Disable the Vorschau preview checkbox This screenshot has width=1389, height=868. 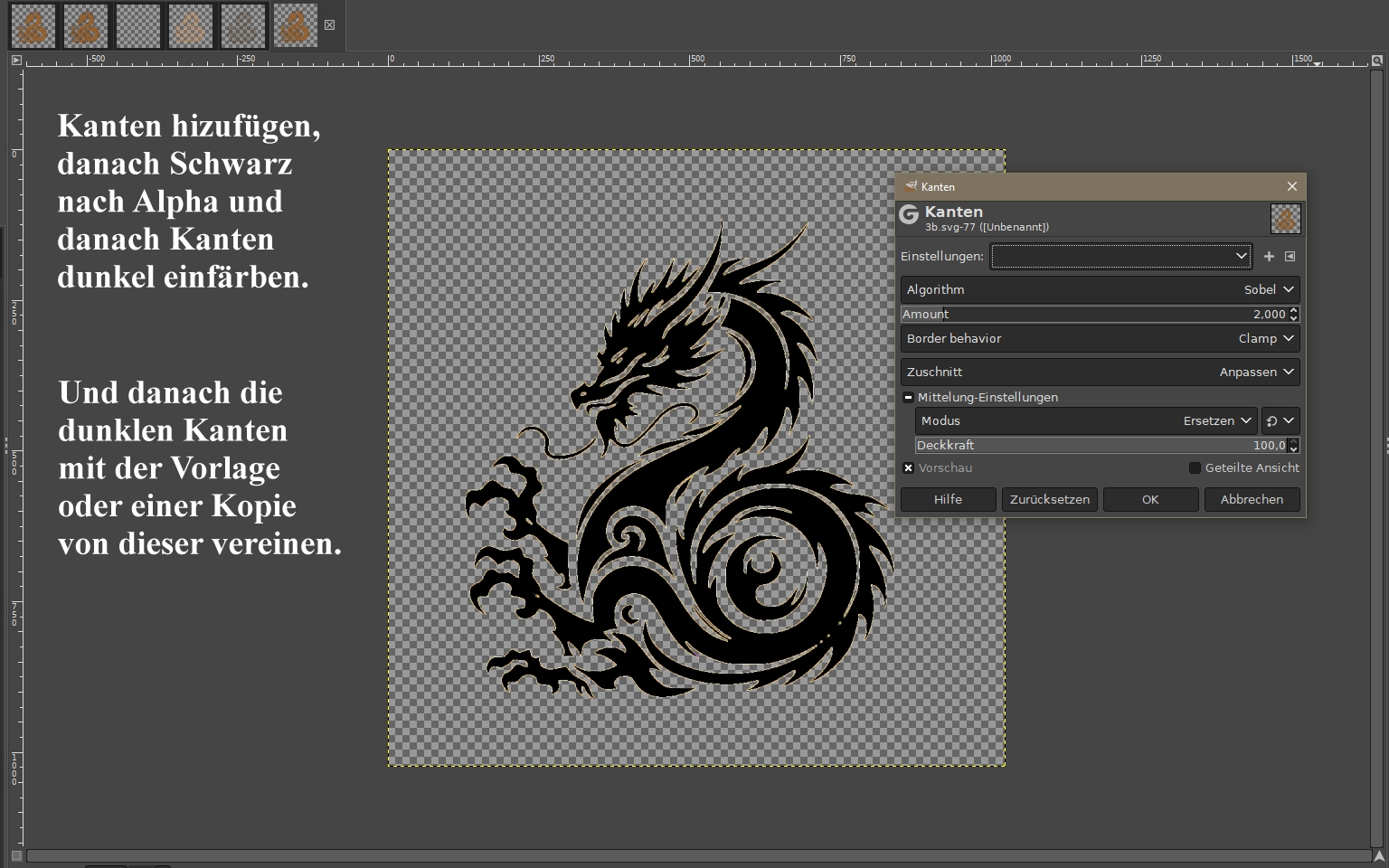coord(909,468)
